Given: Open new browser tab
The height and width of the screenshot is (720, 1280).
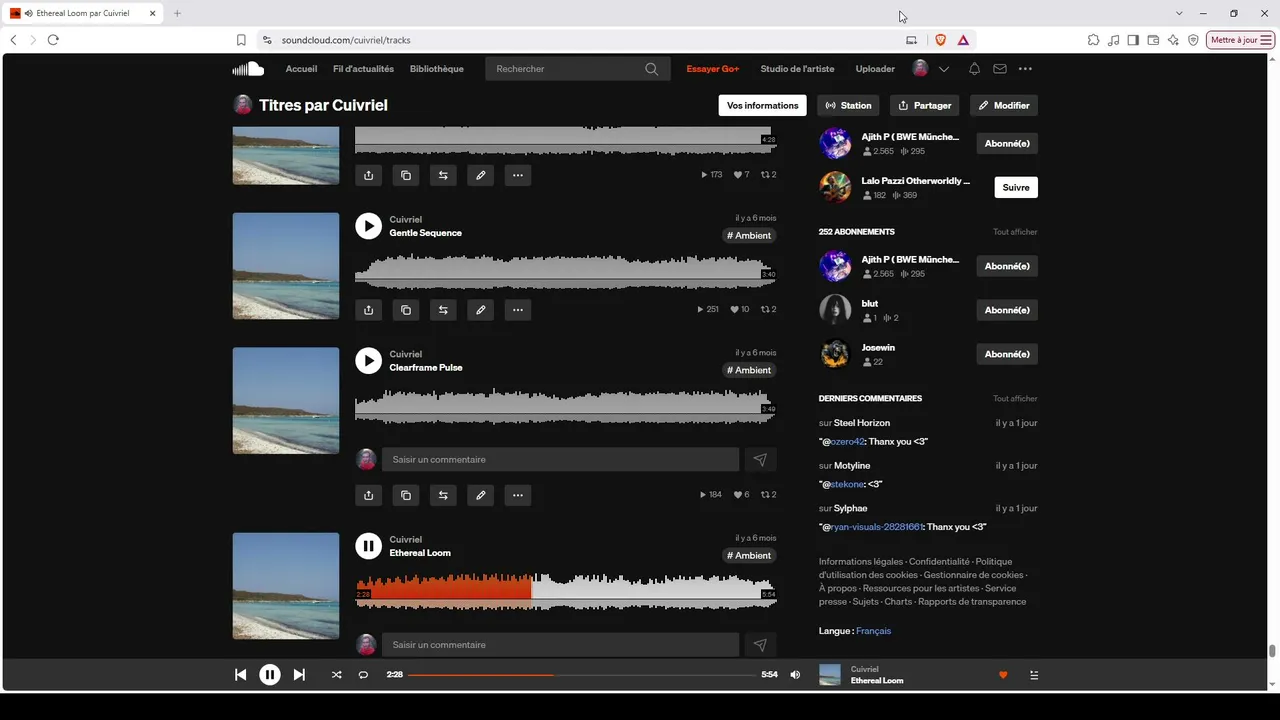Looking at the screenshot, I should click(177, 13).
